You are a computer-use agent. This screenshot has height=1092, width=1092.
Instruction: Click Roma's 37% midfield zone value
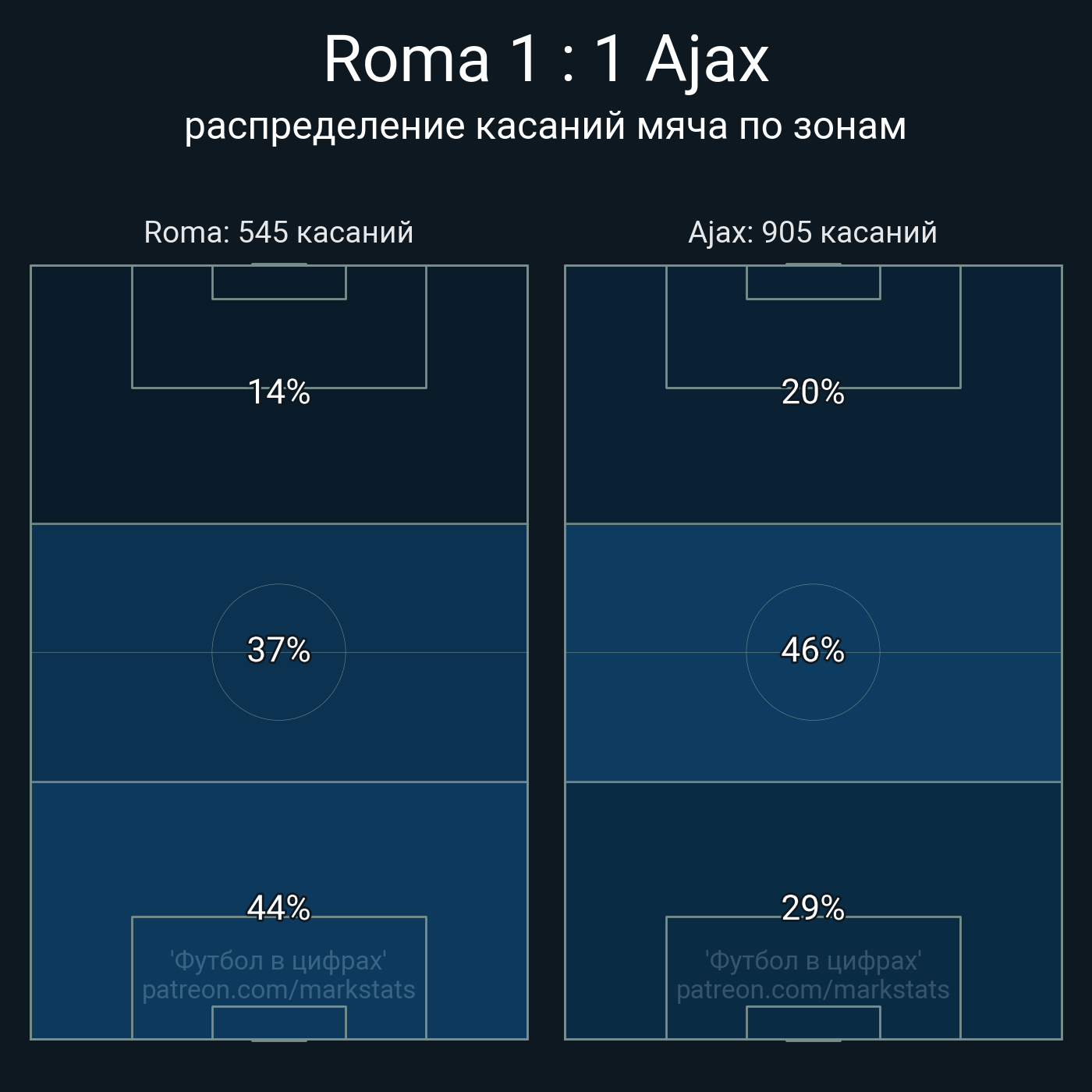pos(278,651)
